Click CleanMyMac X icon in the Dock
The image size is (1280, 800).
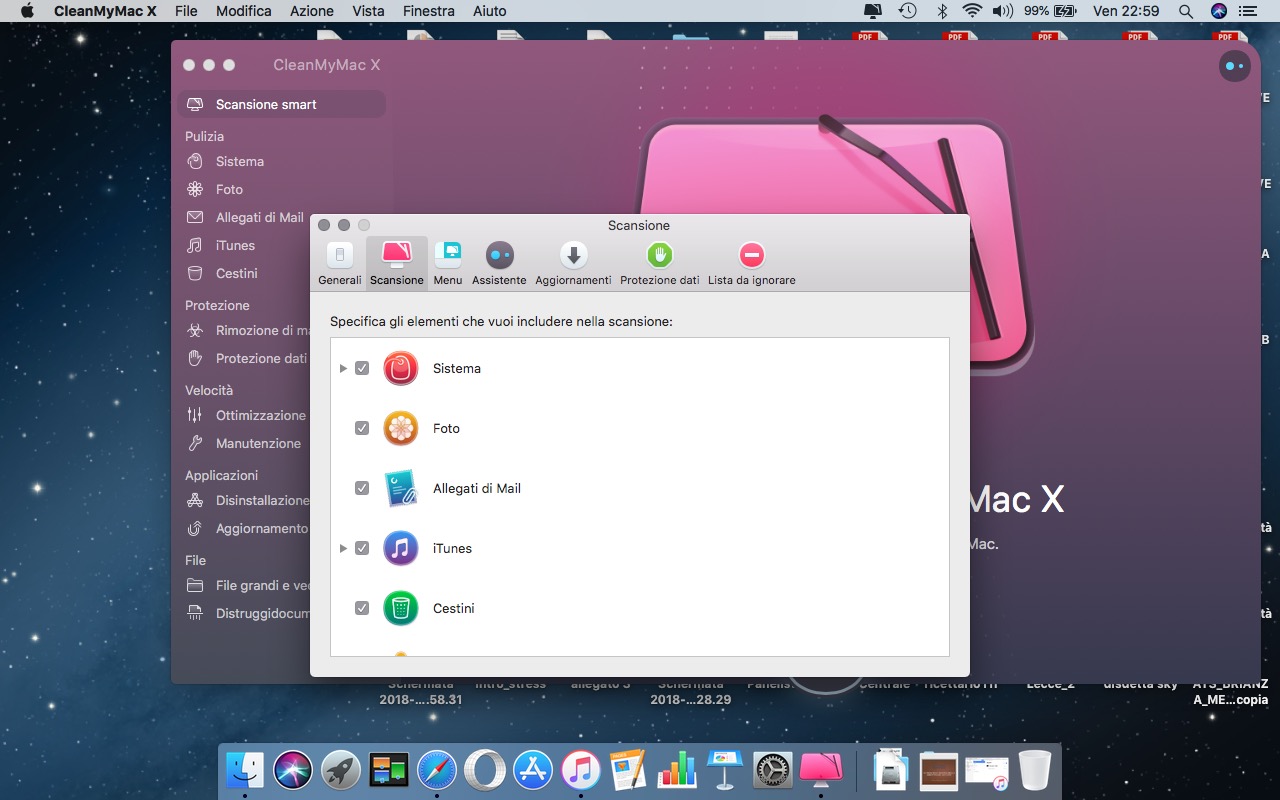pyautogui.click(x=821, y=770)
